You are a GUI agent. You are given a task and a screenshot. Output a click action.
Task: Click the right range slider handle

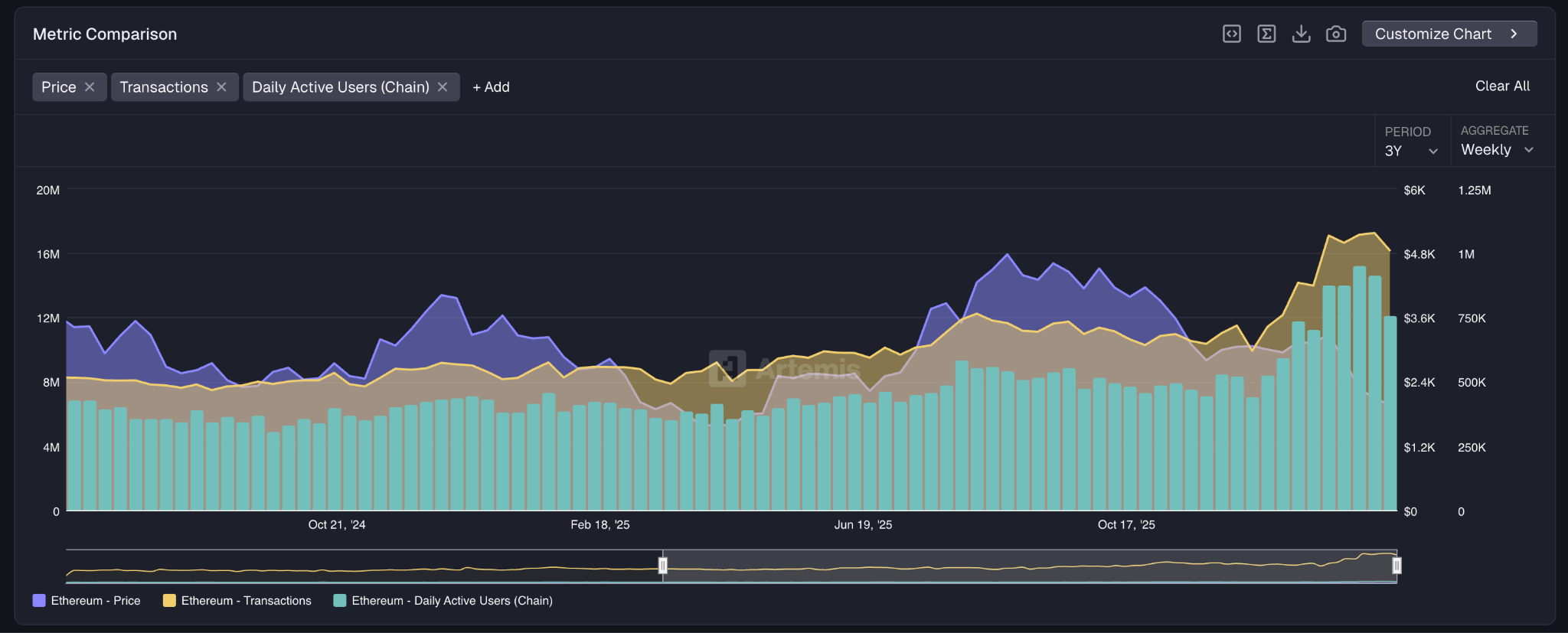click(x=1396, y=566)
